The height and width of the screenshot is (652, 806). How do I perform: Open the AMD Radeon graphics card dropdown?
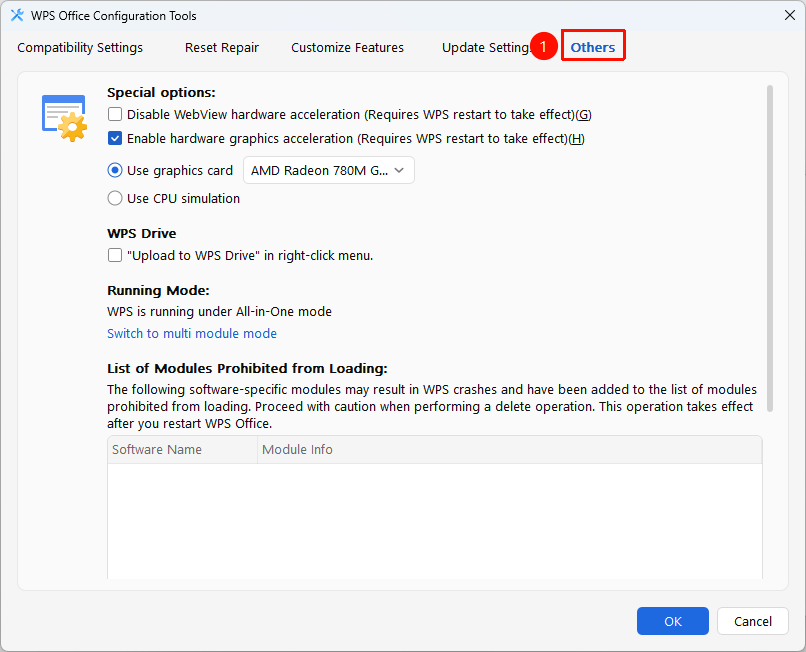(328, 170)
